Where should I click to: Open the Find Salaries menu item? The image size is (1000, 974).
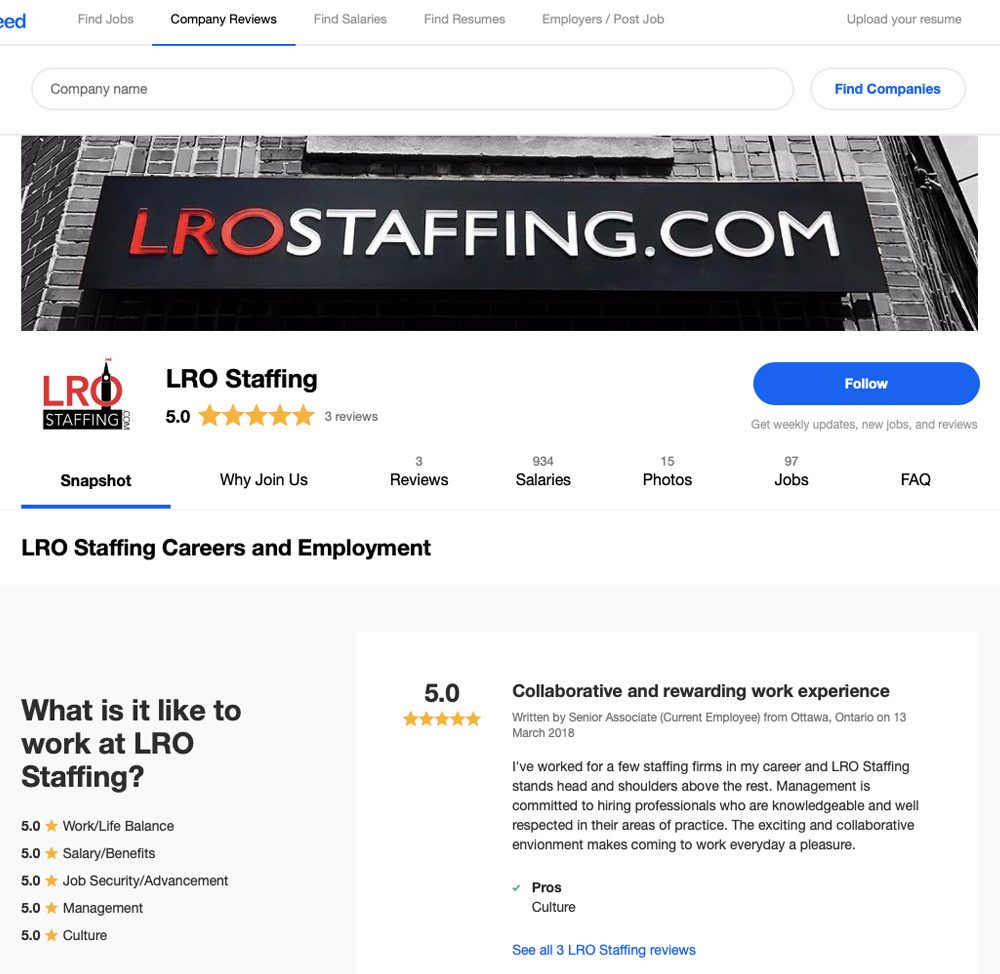coord(350,19)
